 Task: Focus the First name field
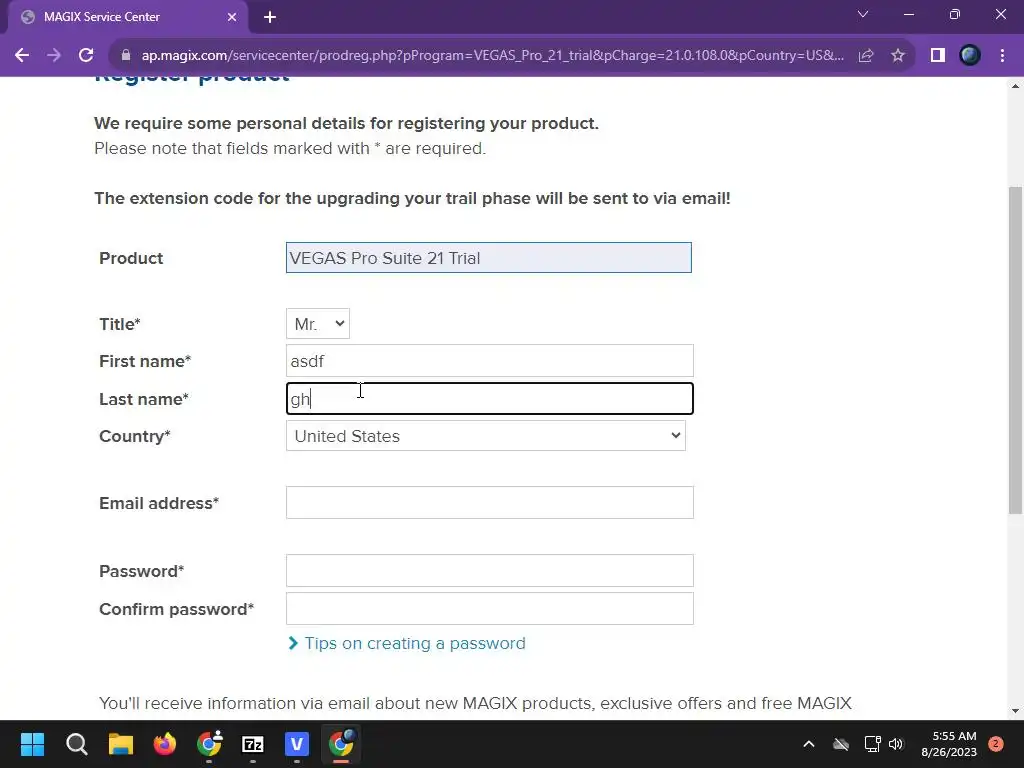point(490,361)
